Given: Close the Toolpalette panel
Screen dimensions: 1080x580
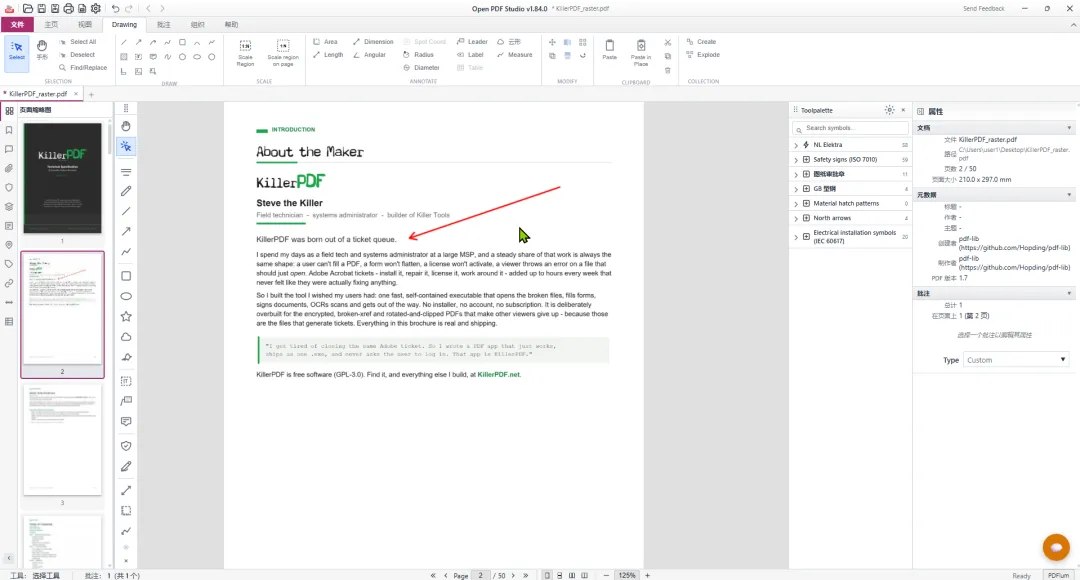Looking at the screenshot, I should point(903,110).
